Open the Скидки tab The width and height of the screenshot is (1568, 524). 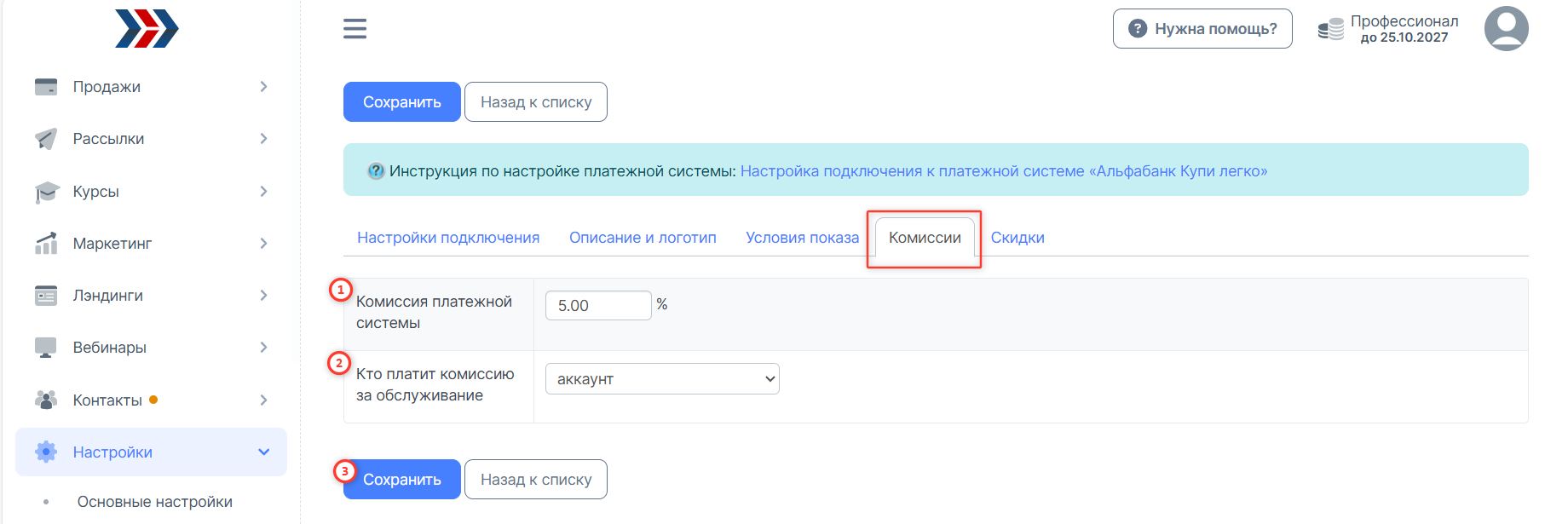tap(1017, 238)
